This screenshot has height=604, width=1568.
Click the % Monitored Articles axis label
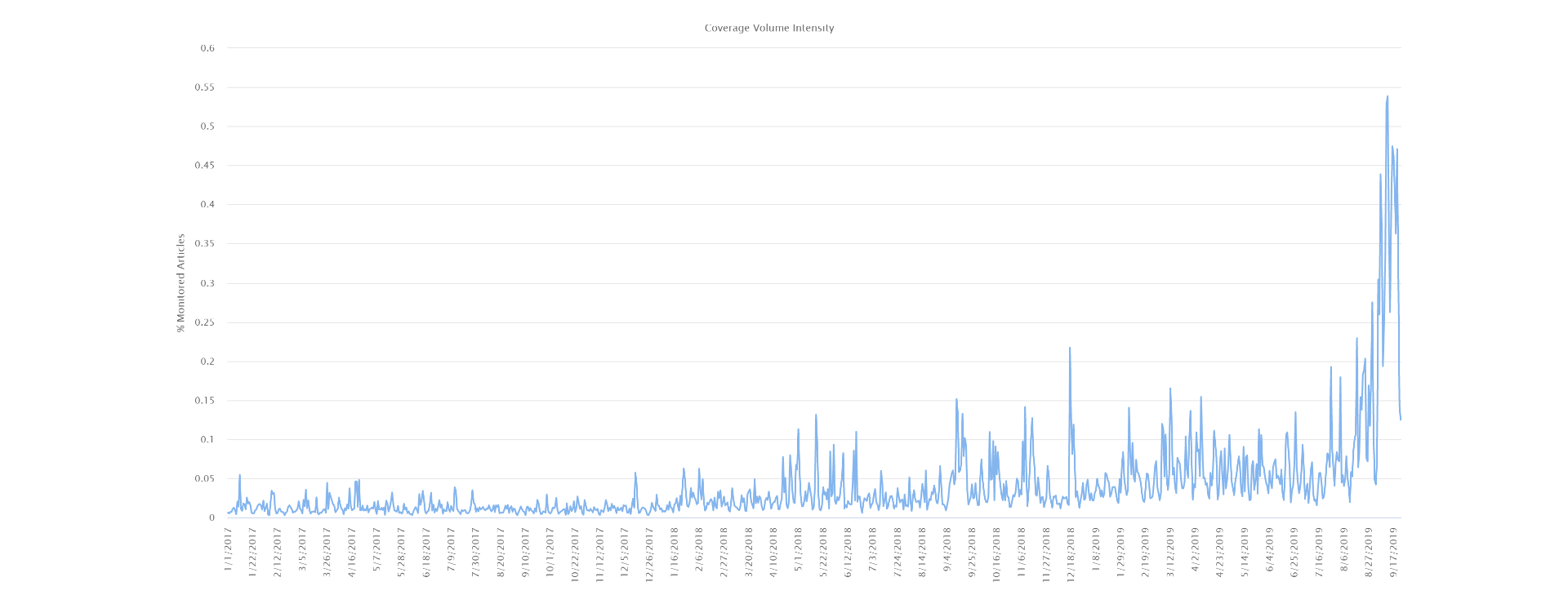point(181,283)
